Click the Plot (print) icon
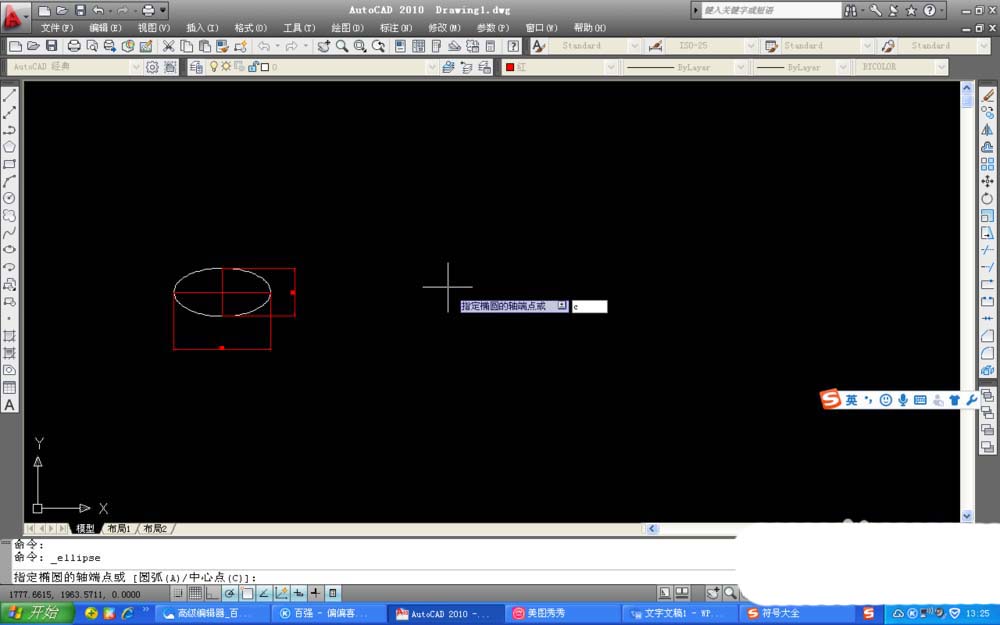 [x=74, y=46]
